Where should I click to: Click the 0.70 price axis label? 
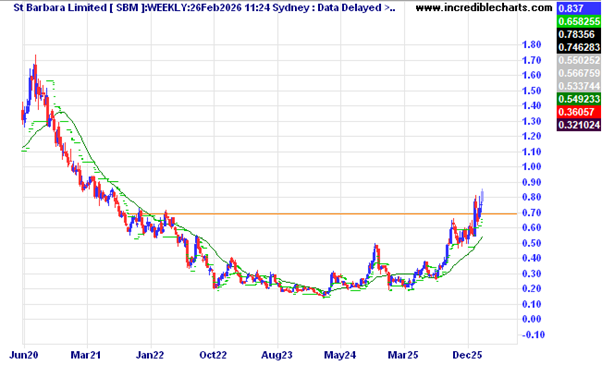531,212
